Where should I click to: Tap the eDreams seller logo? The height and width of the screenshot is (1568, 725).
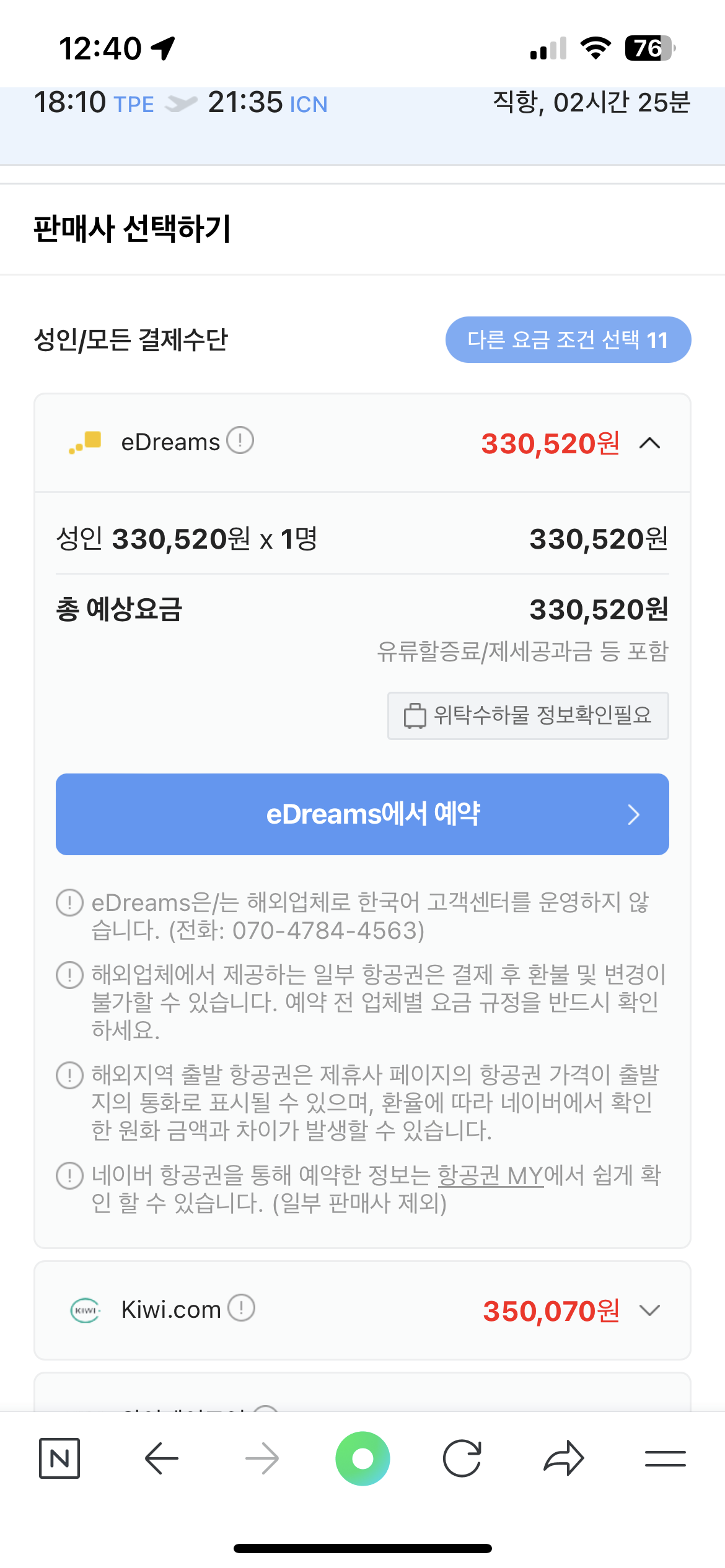86,442
